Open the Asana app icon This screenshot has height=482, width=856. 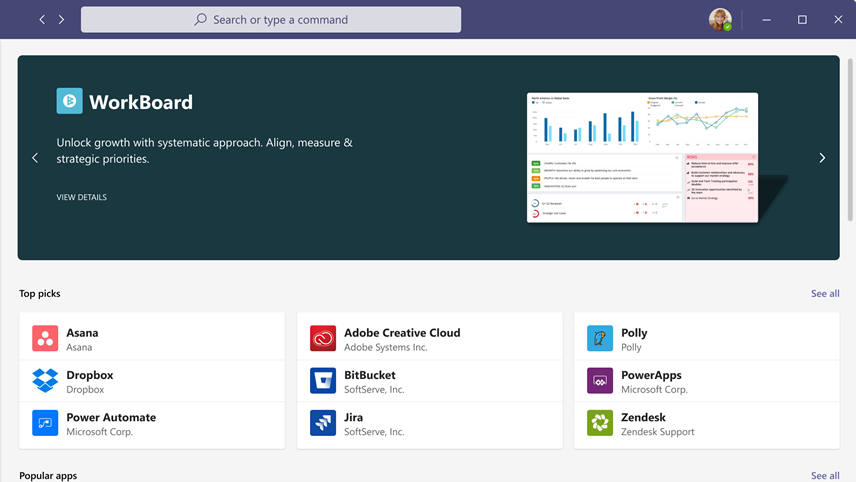coord(45,338)
